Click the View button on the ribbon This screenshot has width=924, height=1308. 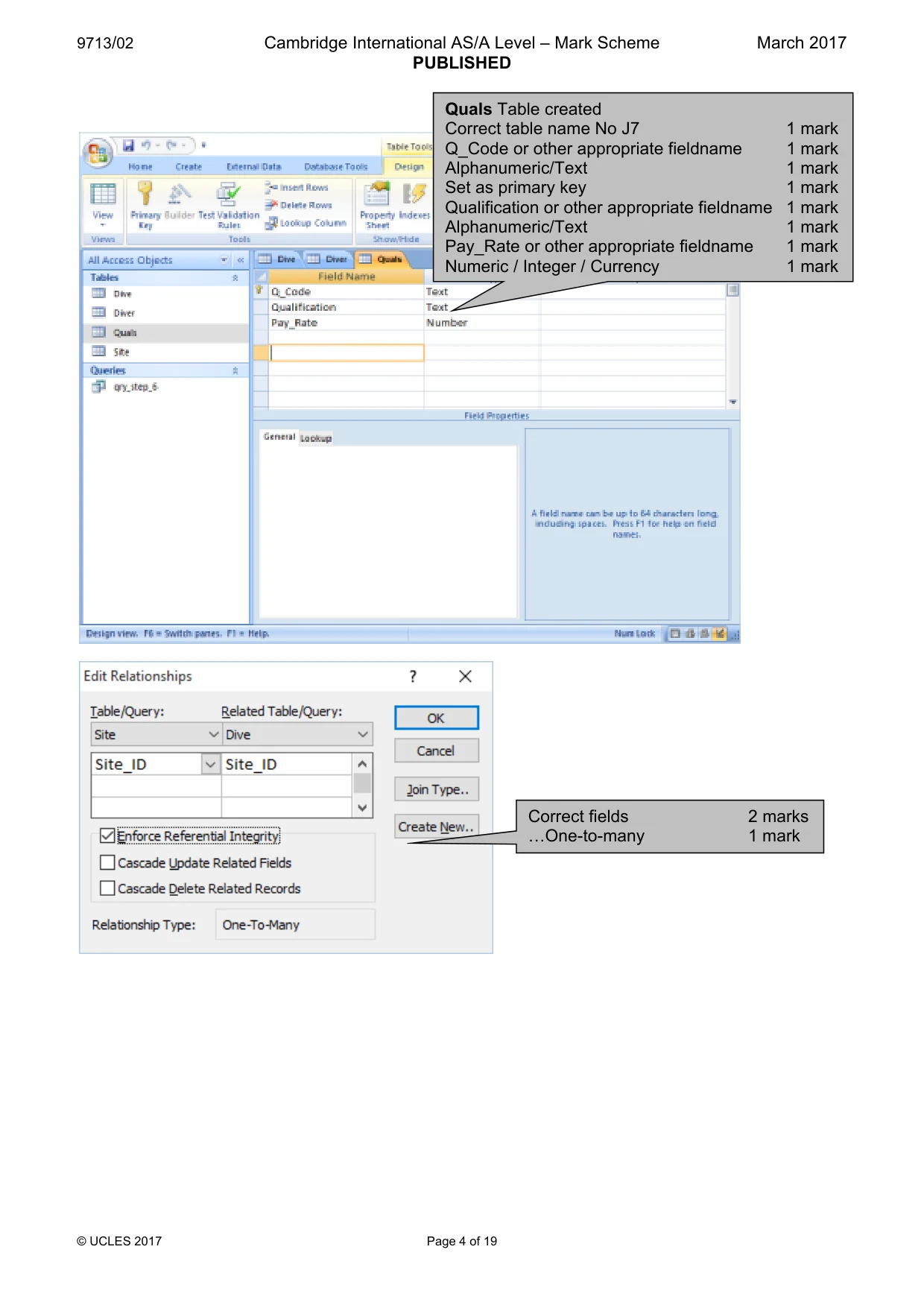tap(103, 204)
